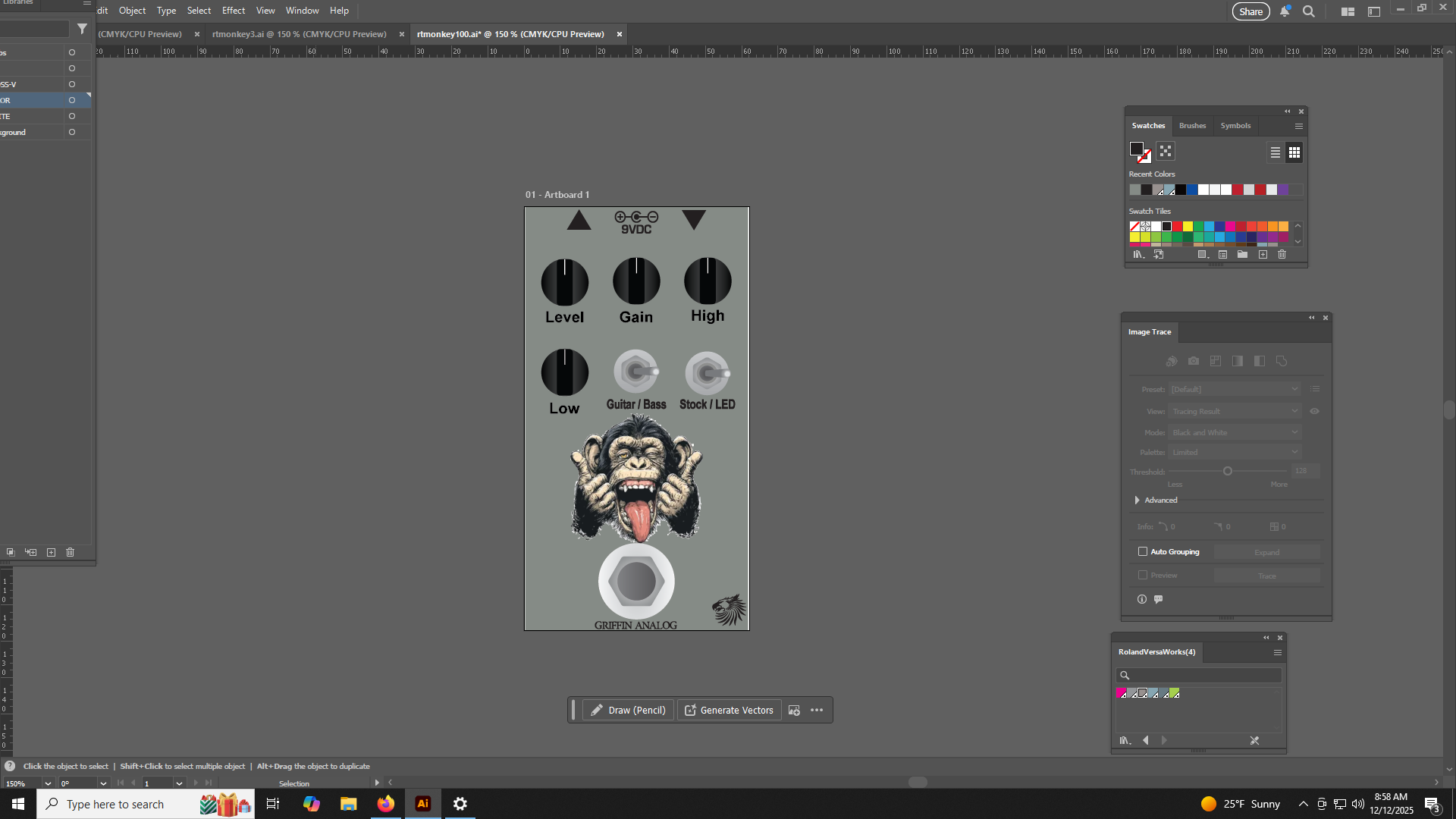Click the Generate Vectors button
The image size is (1456, 819).
click(729, 711)
